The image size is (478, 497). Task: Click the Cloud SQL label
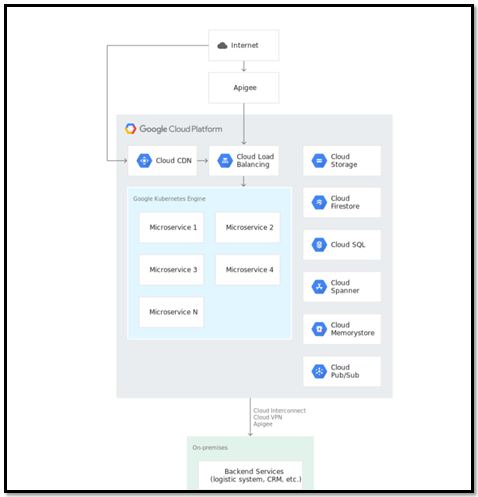(x=348, y=245)
